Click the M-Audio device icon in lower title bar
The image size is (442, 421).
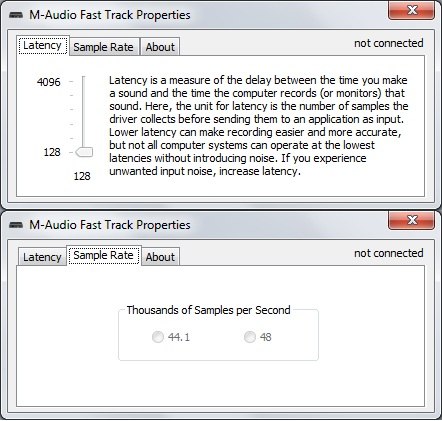click(16, 225)
